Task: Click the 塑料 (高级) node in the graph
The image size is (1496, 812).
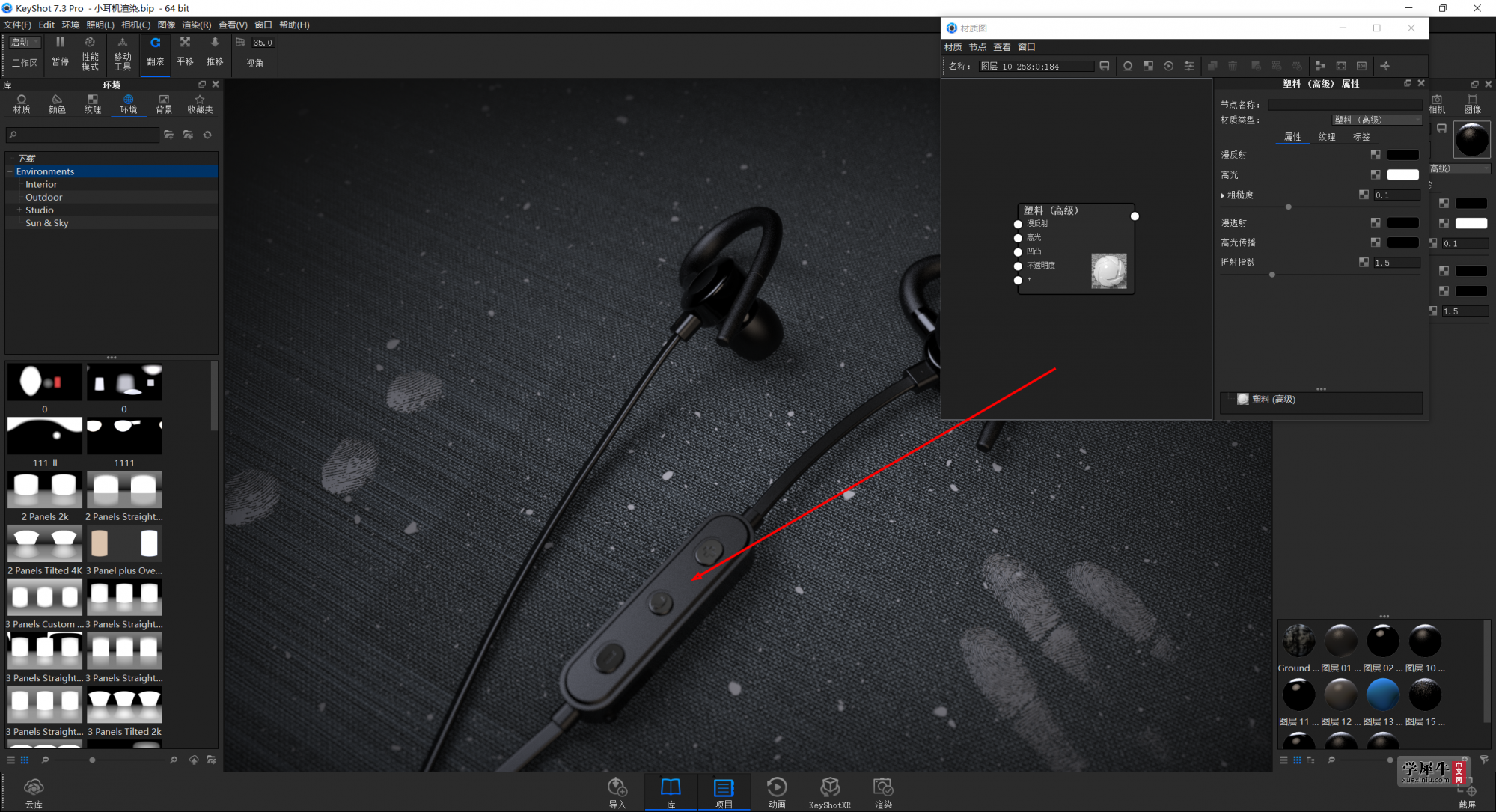Action: 1075,248
